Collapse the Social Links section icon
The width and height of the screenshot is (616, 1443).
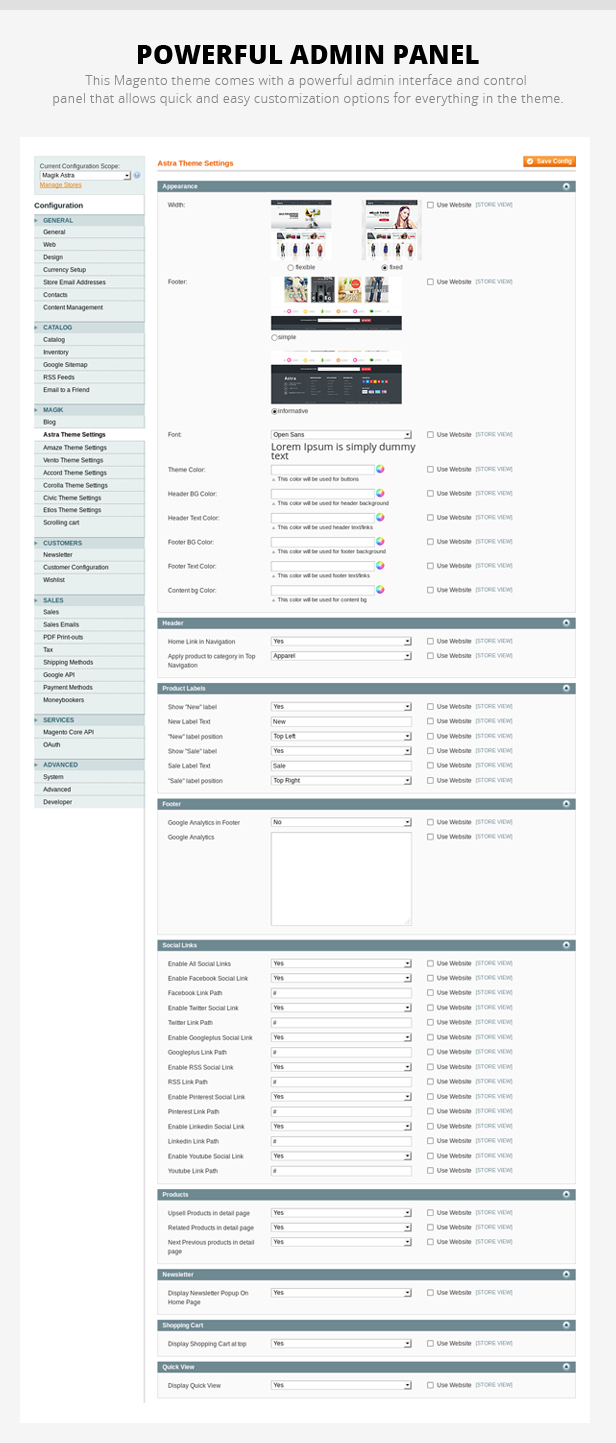(567, 945)
